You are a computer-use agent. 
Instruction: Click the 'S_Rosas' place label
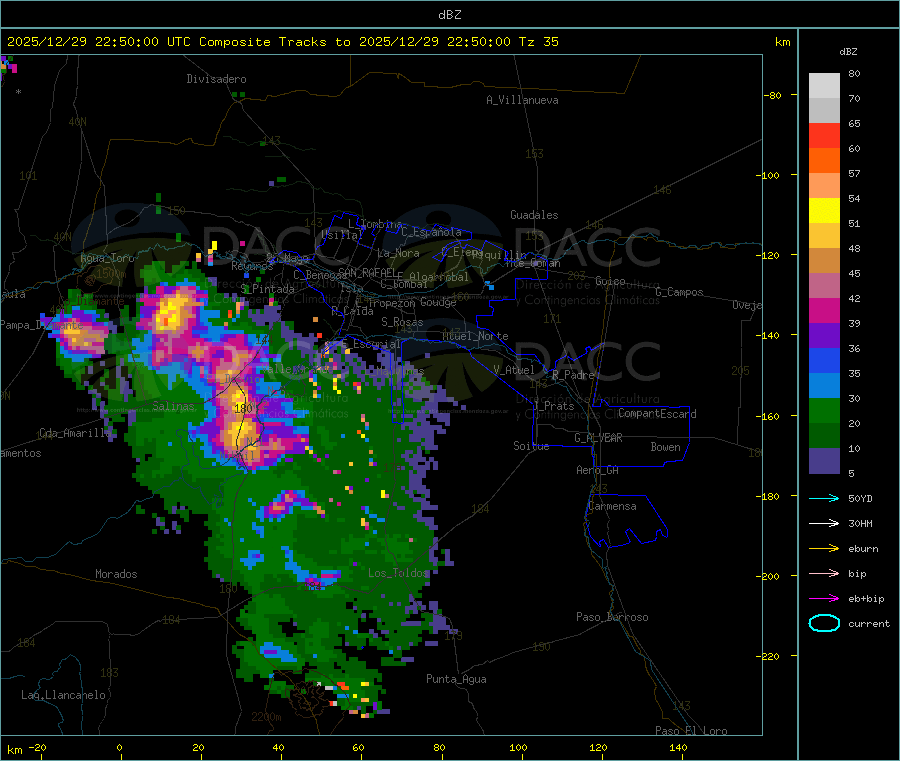402,322
